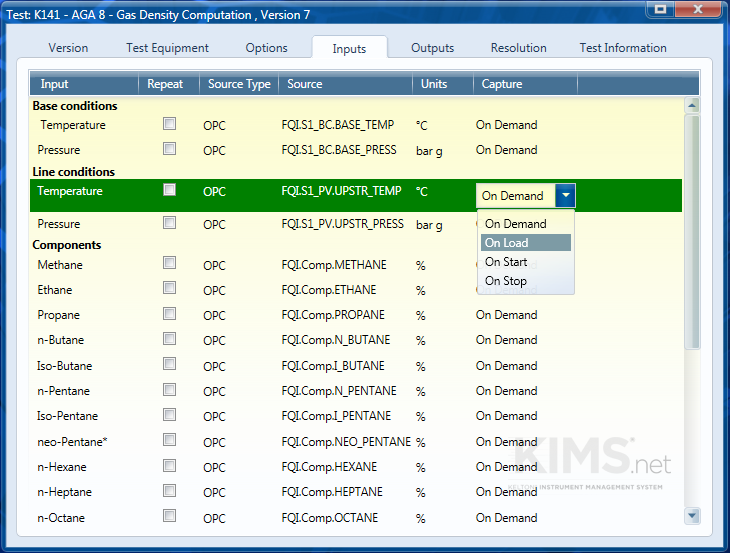Click source FQI.Comp.PROPANE
The image size is (730, 553).
(x=333, y=315)
